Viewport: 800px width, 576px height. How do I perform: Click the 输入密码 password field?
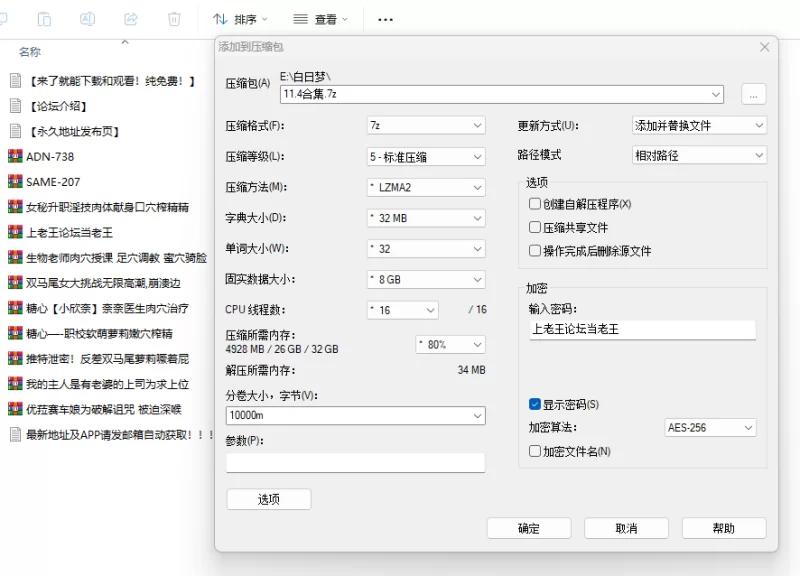[642, 329]
